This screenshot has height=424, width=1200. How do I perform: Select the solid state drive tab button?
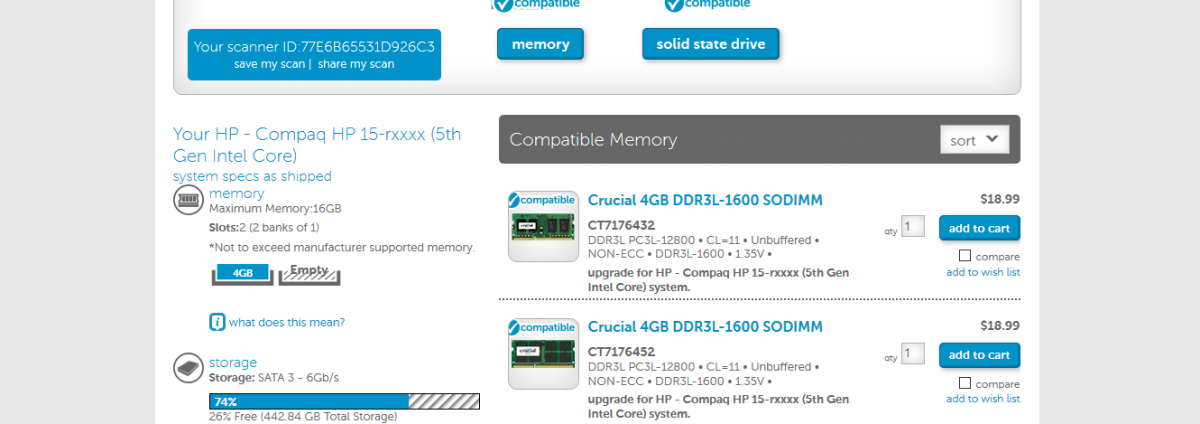[x=710, y=44]
